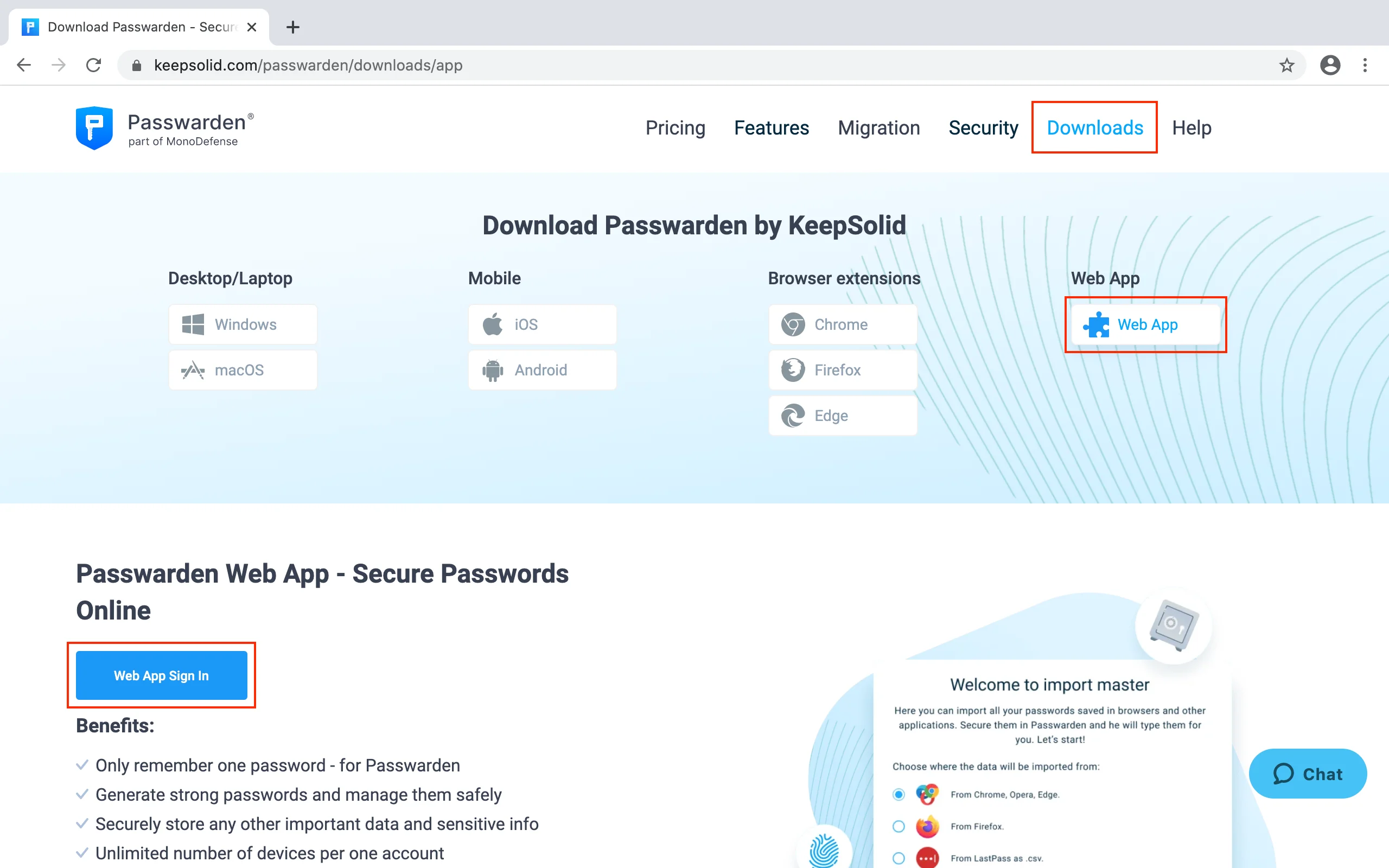Click the Passwarden shield logo
The image size is (1389, 868).
pos(94,128)
